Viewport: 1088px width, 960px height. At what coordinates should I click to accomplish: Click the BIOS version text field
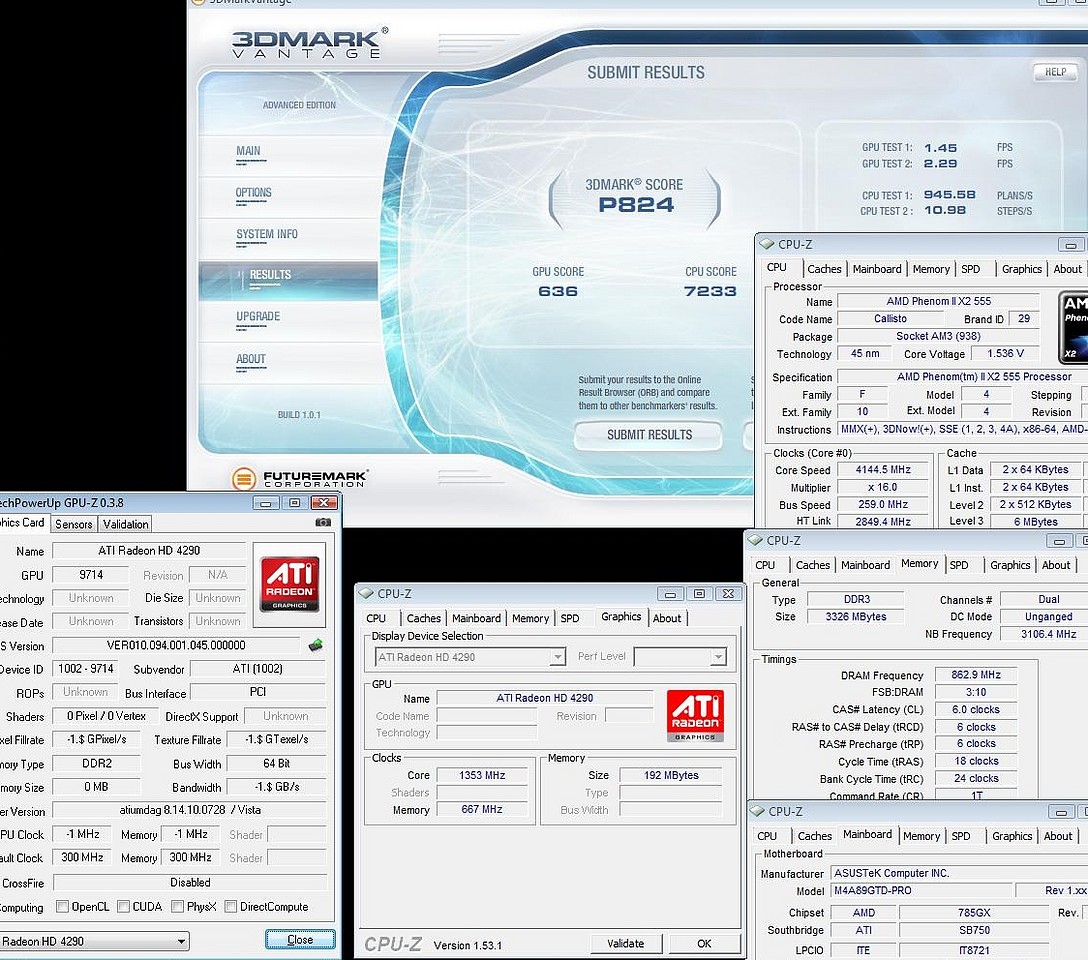click(x=175, y=646)
